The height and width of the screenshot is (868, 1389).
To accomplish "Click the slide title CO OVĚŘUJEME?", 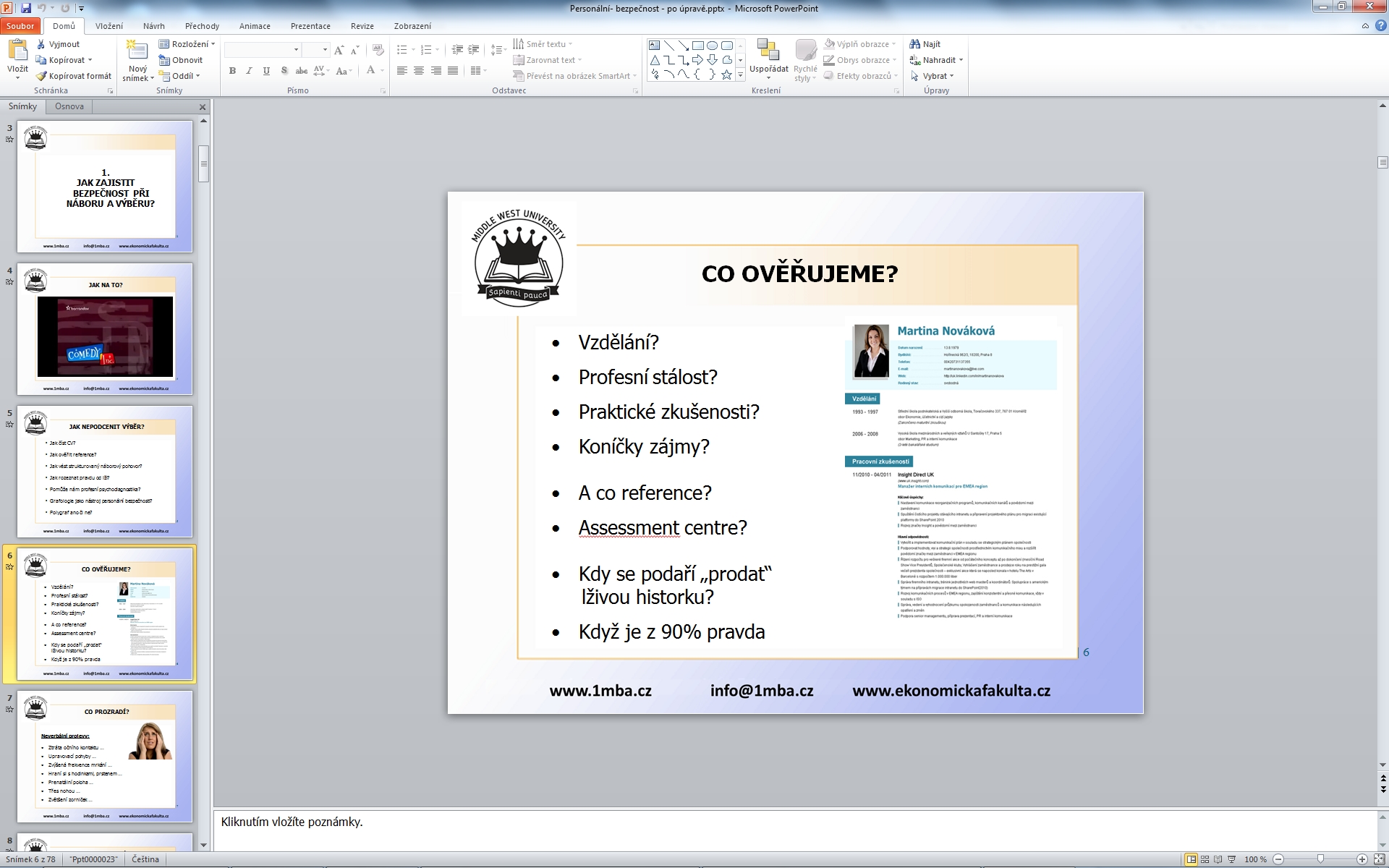I will 799,274.
